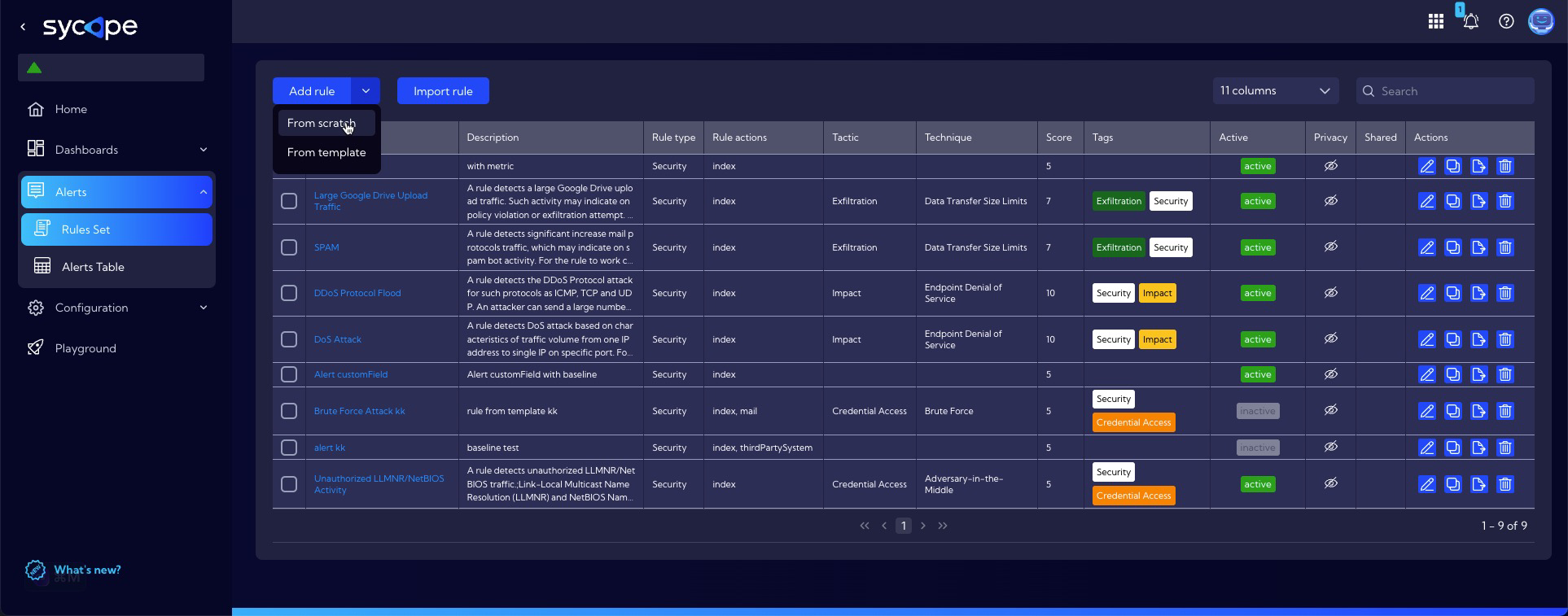1568x616 pixels.
Task: Click the What's new icon
Action: tap(35, 570)
